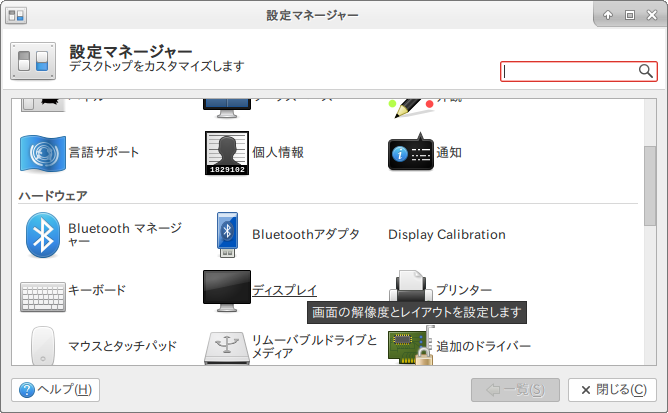Screen dimensions: 668x413
Task: Open the 通知 notification bubble icon
Action: click(411, 152)
